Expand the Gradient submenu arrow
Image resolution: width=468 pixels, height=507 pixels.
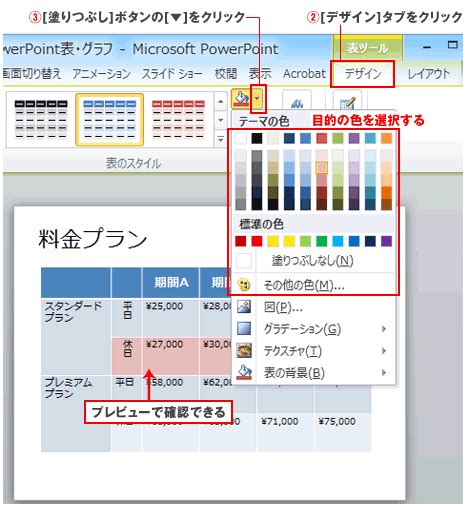pyautogui.click(x=384, y=329)
